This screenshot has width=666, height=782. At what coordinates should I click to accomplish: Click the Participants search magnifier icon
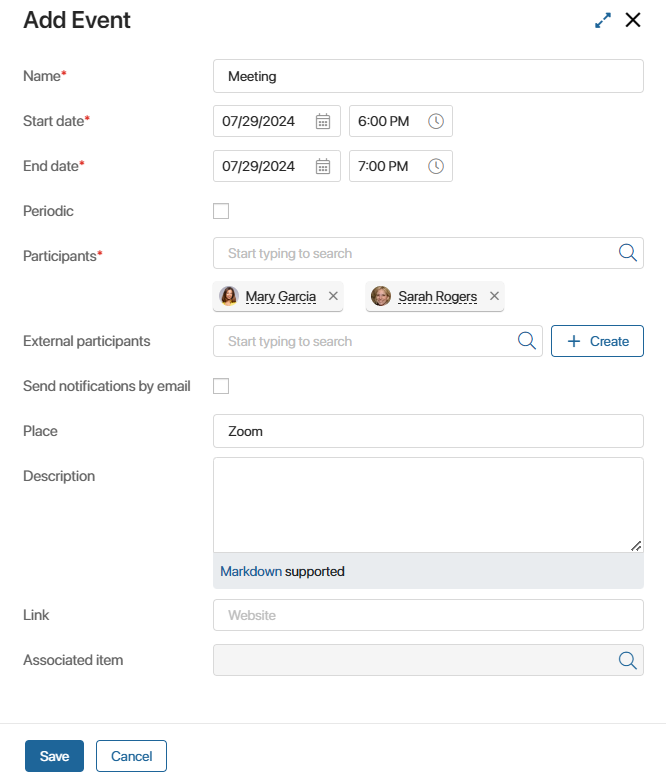(628, 253)
